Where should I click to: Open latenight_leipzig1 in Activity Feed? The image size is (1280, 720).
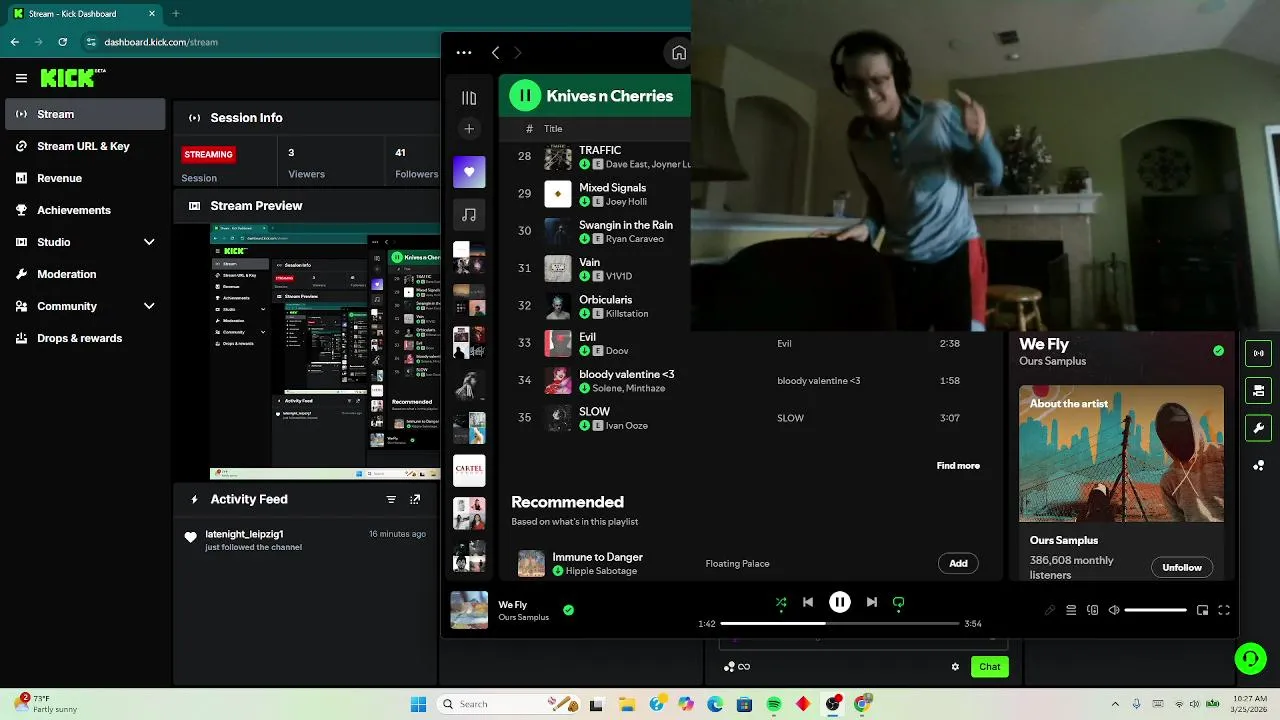pos(244,534)
